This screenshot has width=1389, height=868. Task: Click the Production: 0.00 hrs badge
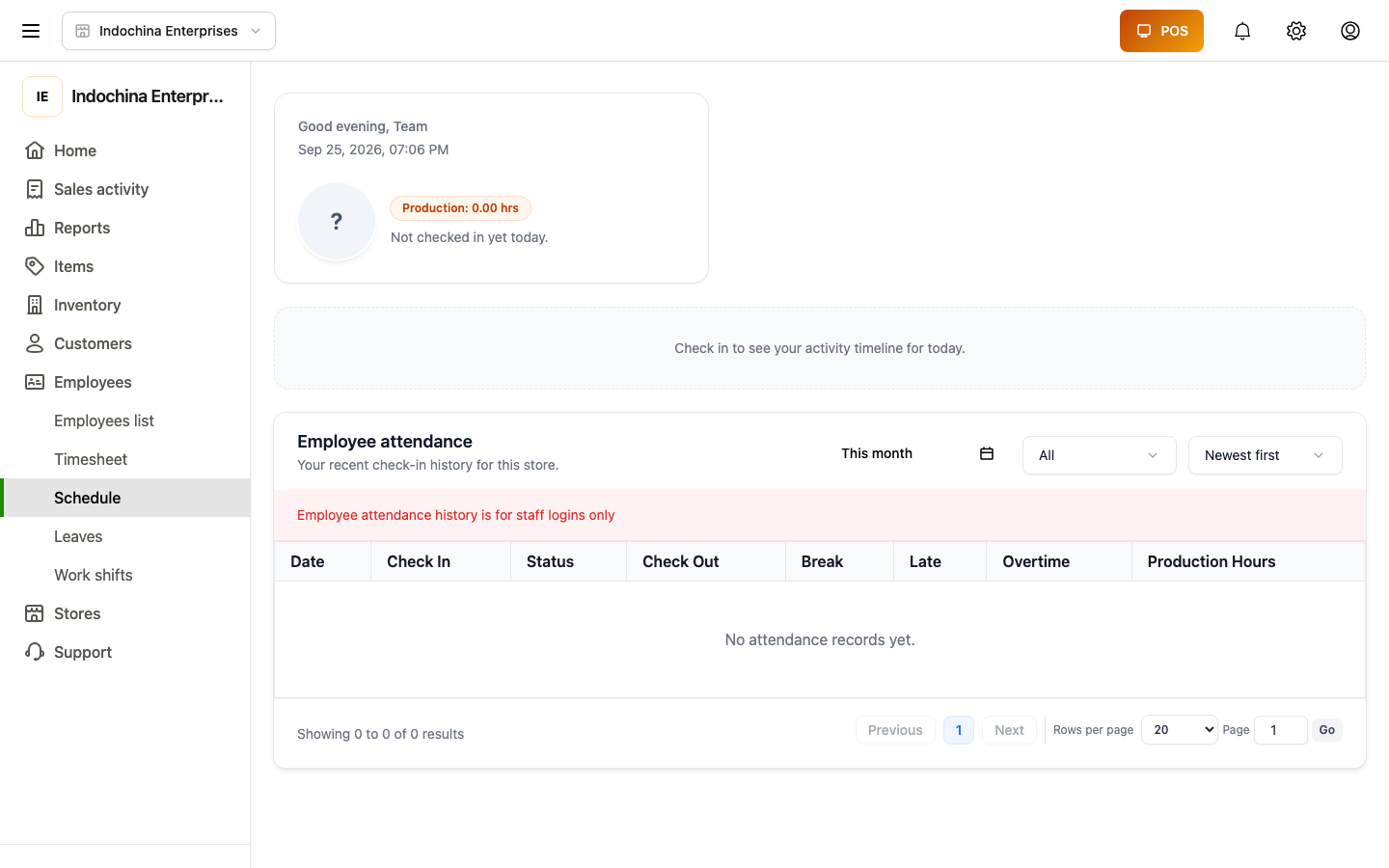click(x=460, y=208)
